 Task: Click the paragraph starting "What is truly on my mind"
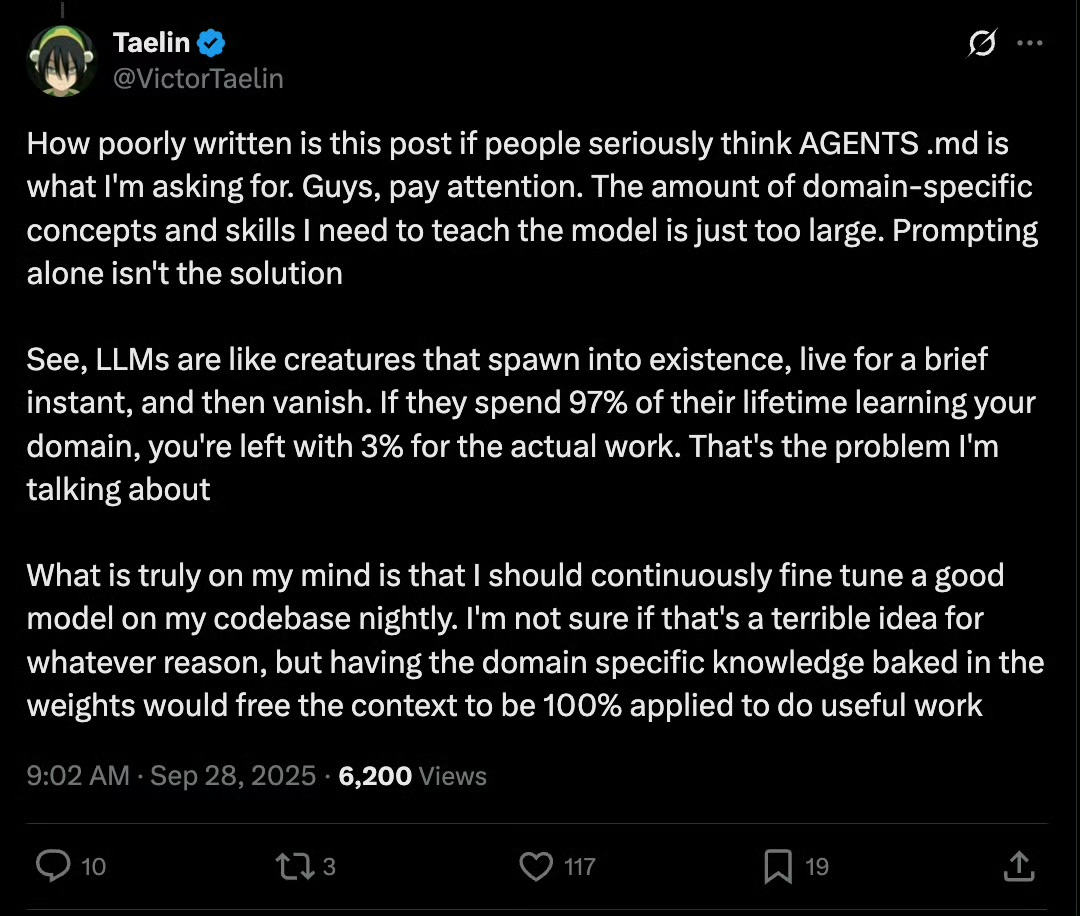pyautogui.click(x=530, y=640)
